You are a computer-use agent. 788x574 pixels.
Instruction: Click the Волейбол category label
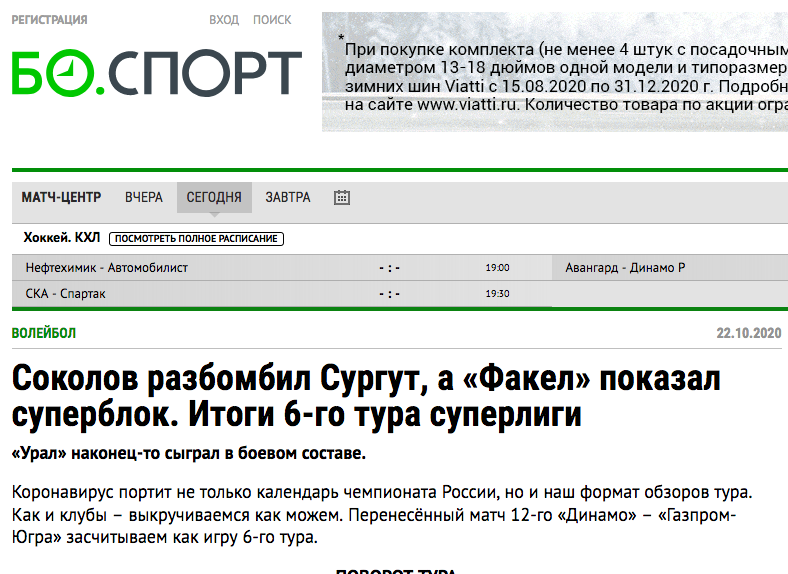[44, 333]
